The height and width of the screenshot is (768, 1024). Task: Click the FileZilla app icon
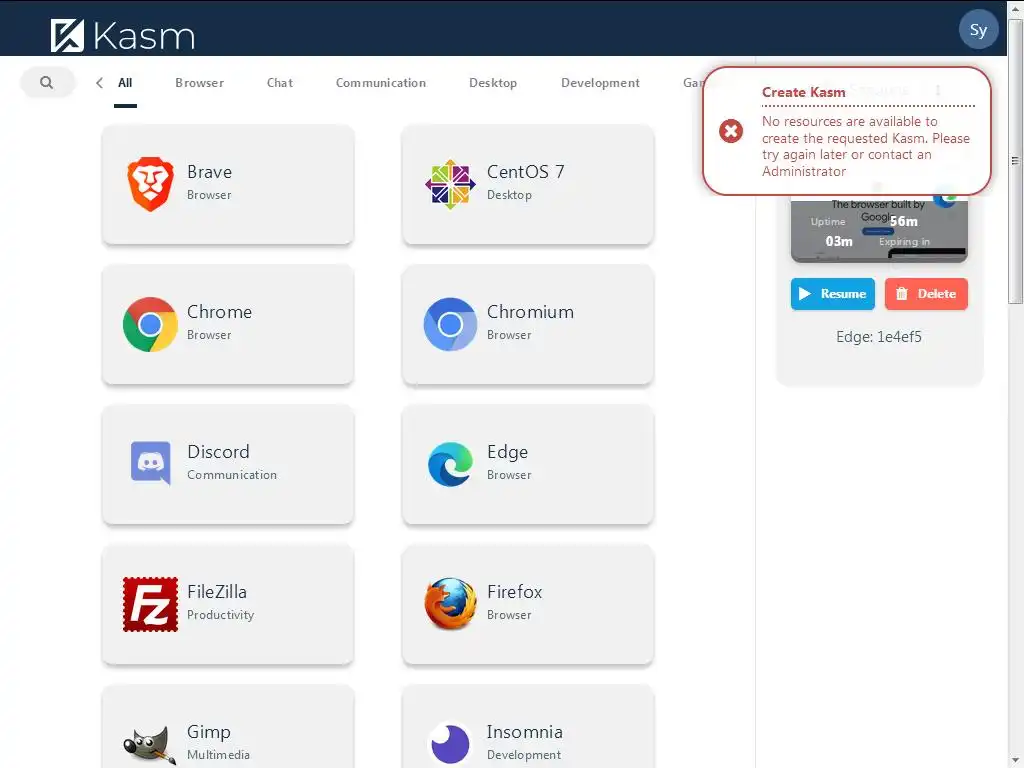(x=150, y=604)
